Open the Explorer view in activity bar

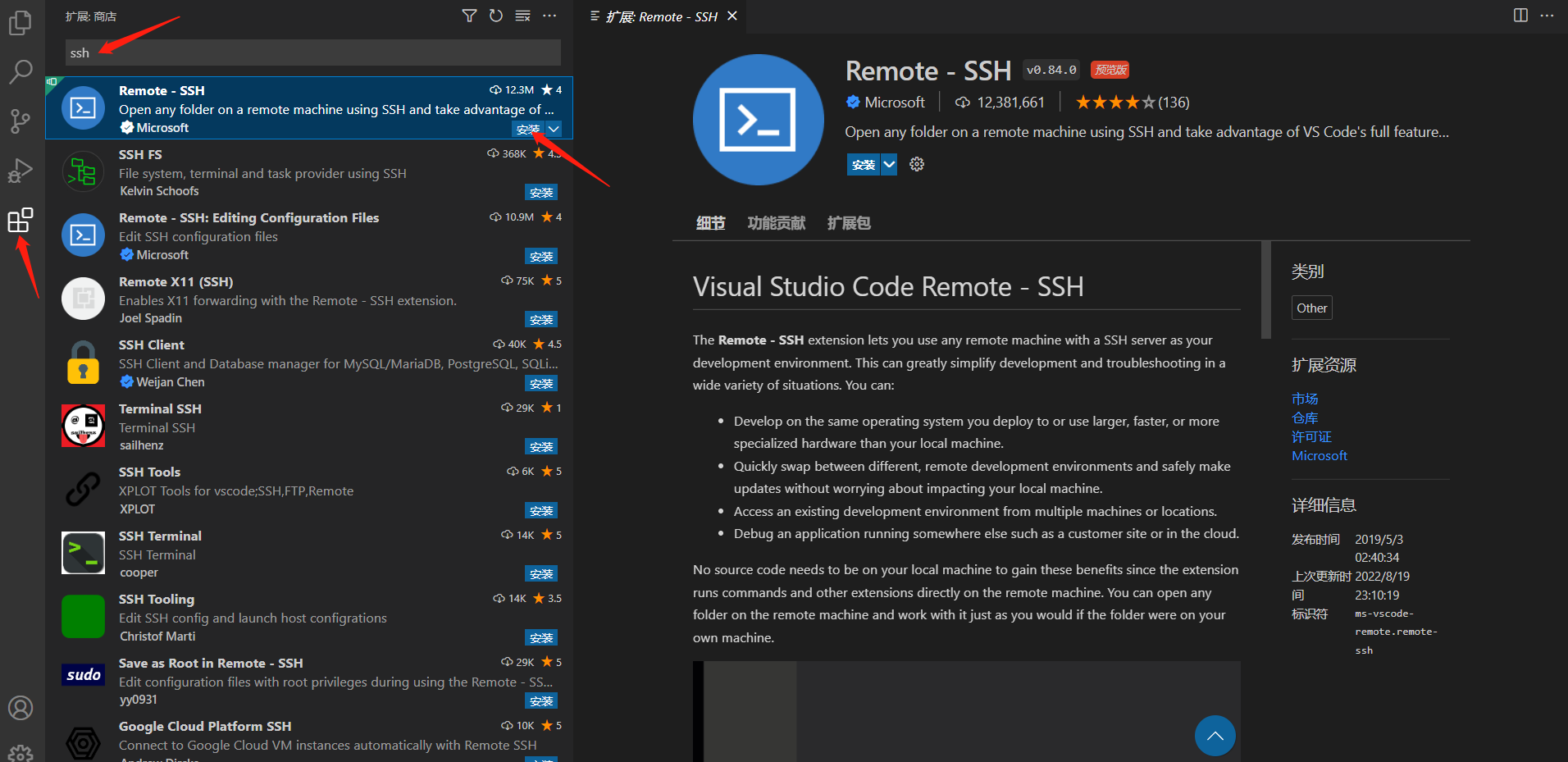click(20, 23)
